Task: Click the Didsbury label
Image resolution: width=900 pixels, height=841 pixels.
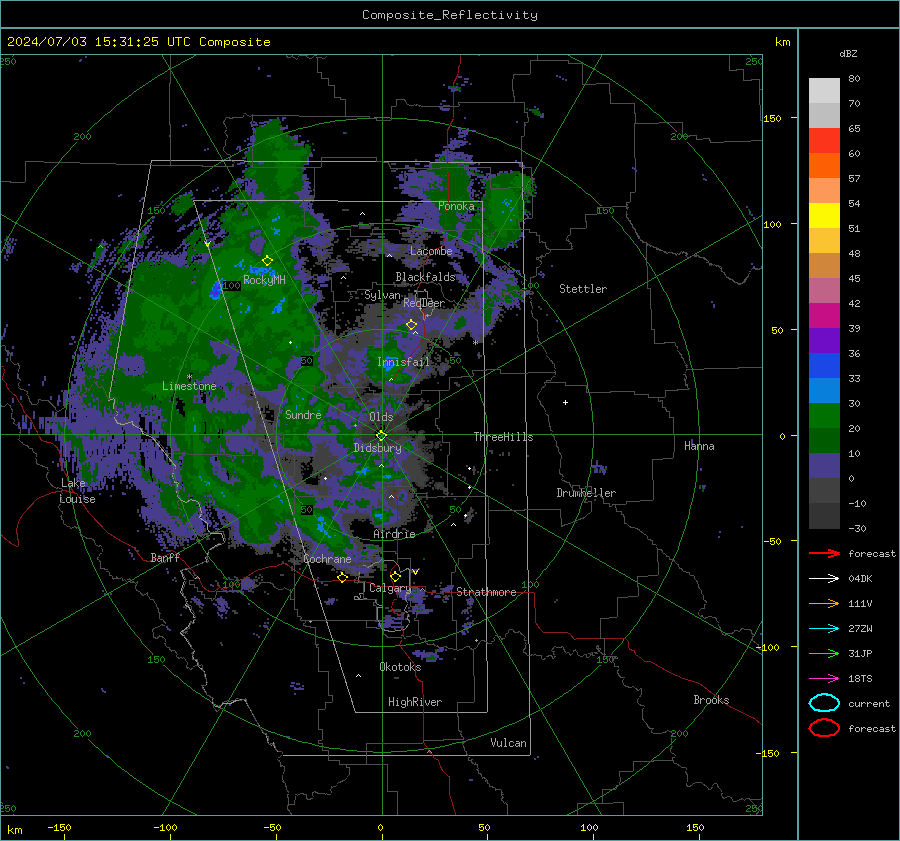Action: click(x=377, y=448)
